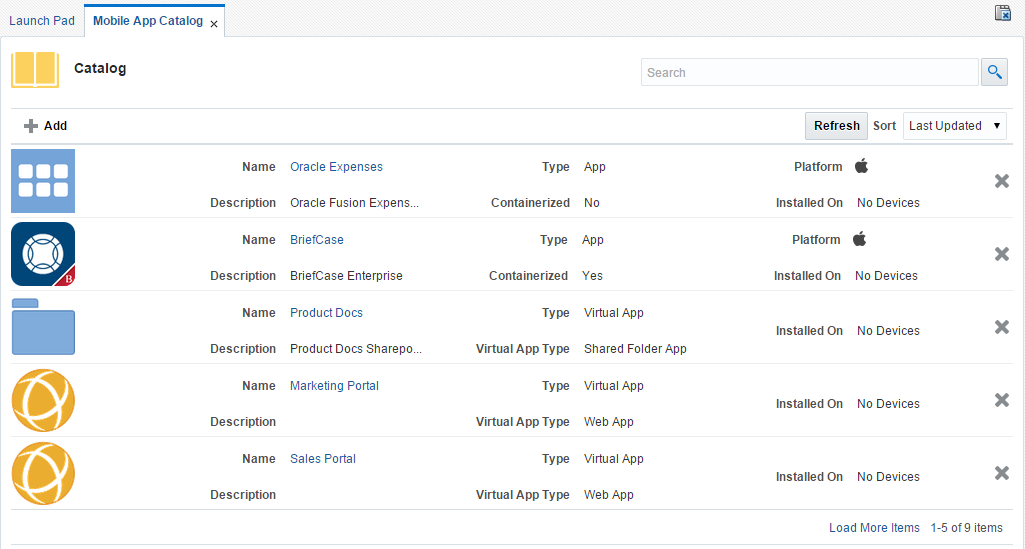The image size is (1025, 549).
Task: Open the Product Docs link
Action: [326, 312]
